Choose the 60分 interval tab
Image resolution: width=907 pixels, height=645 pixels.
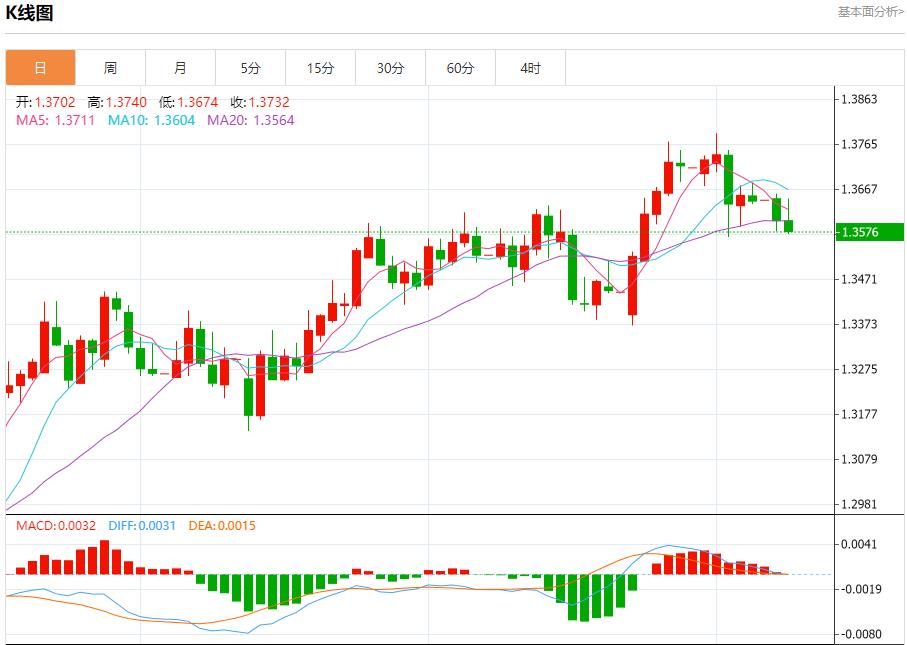point(460,68)
